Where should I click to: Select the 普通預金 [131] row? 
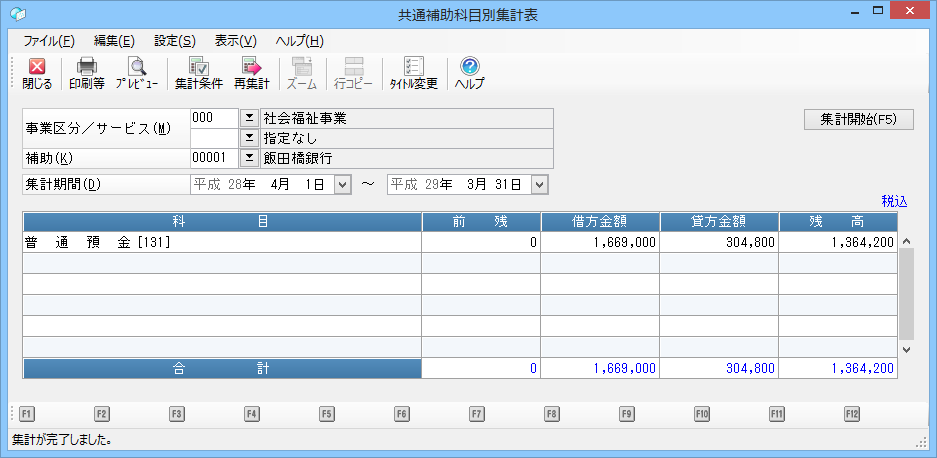[x=220, y=242]
